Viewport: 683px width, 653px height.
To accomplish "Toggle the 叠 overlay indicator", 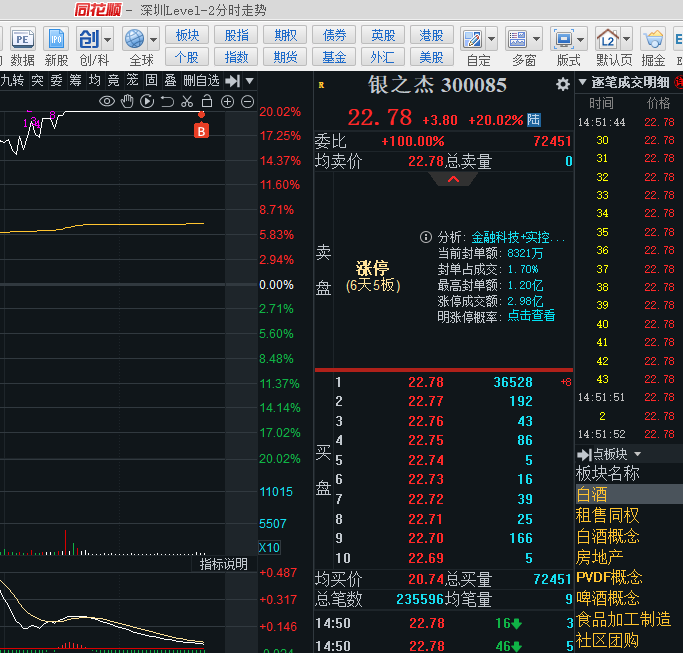I will [x=170, y=81].
